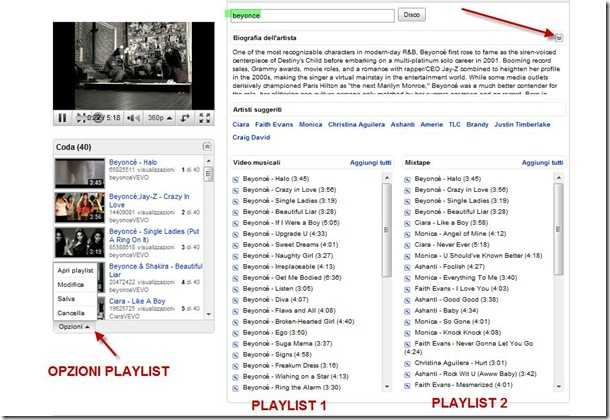
Task: Add 'Ciara - Never Ever' from Mixtape
Action: [x=407, y=245]
